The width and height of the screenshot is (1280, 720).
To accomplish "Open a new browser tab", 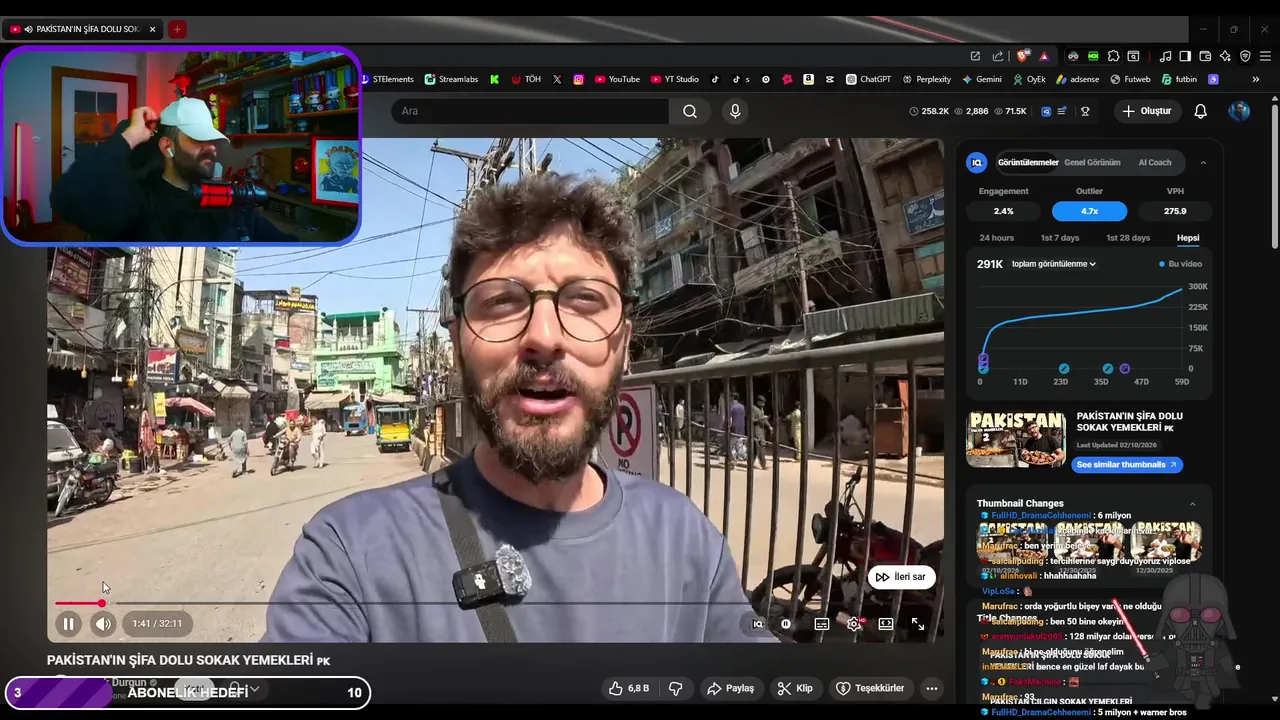I will coord(177,29).
